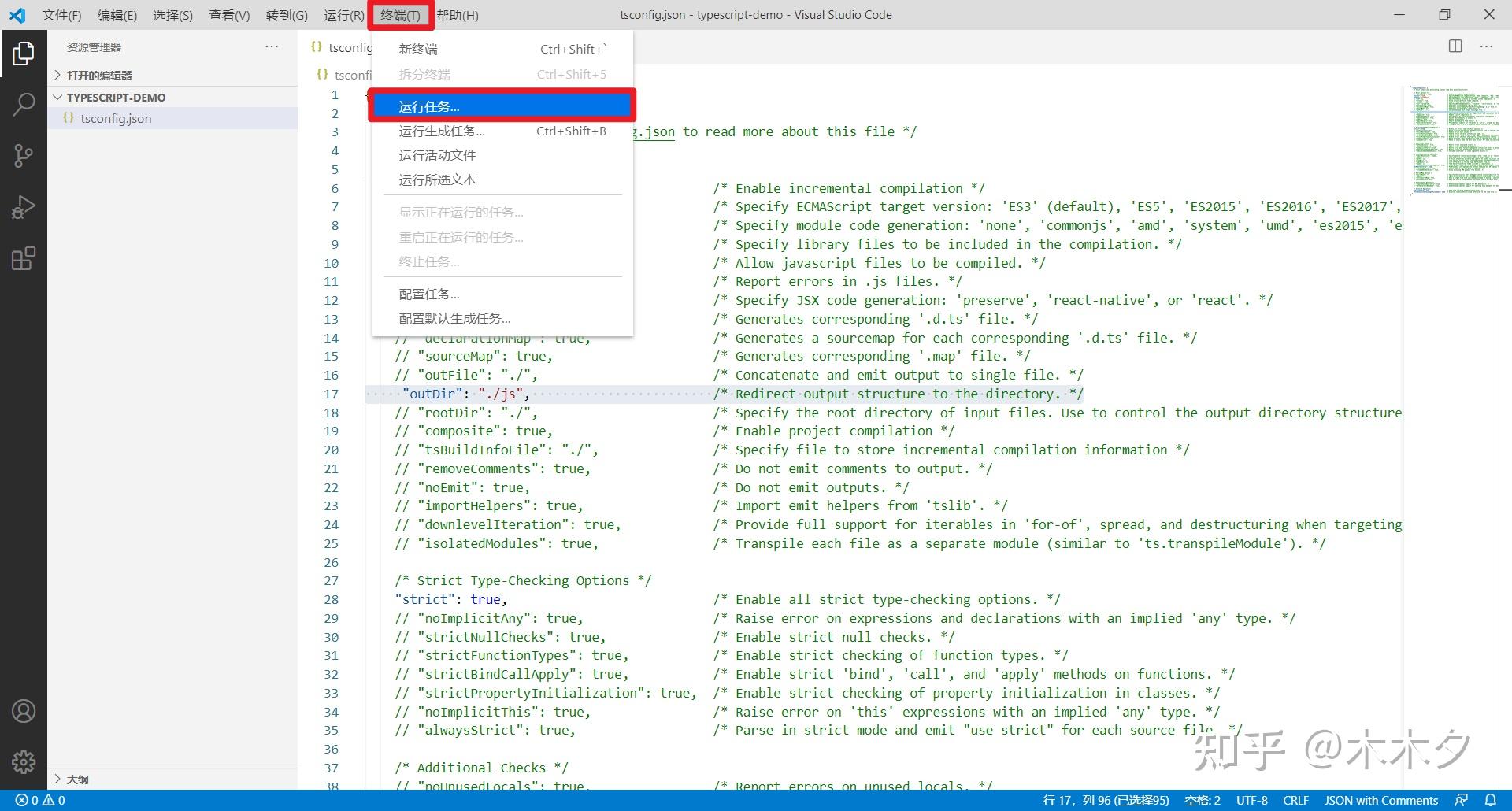Close the 终端(T) menu
The image size is (1512, 811).
[400, 15]
